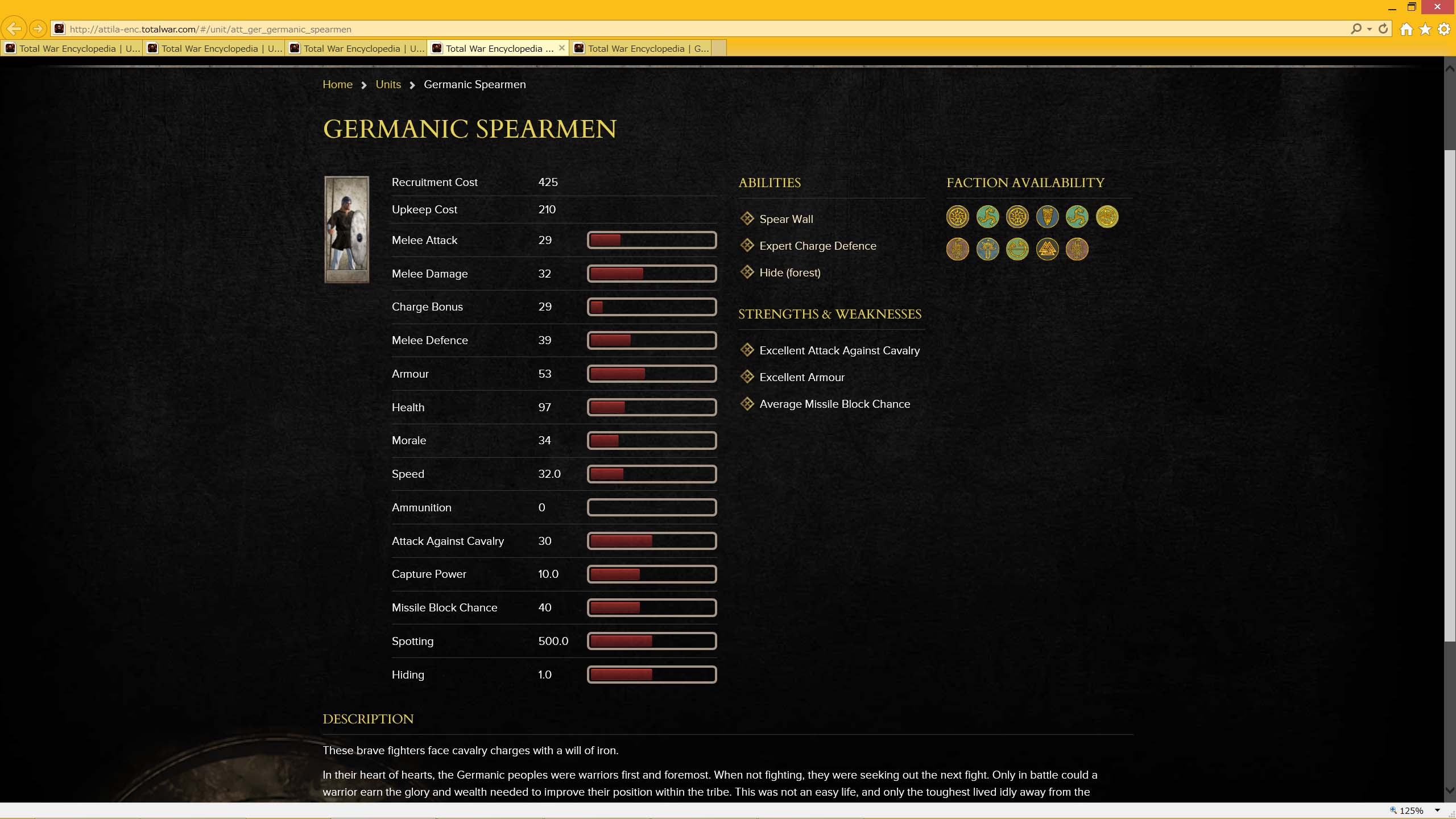Click the Melee Attack stat bar
Viewport: 1456px width, 819px height.
tap(651, 240)
